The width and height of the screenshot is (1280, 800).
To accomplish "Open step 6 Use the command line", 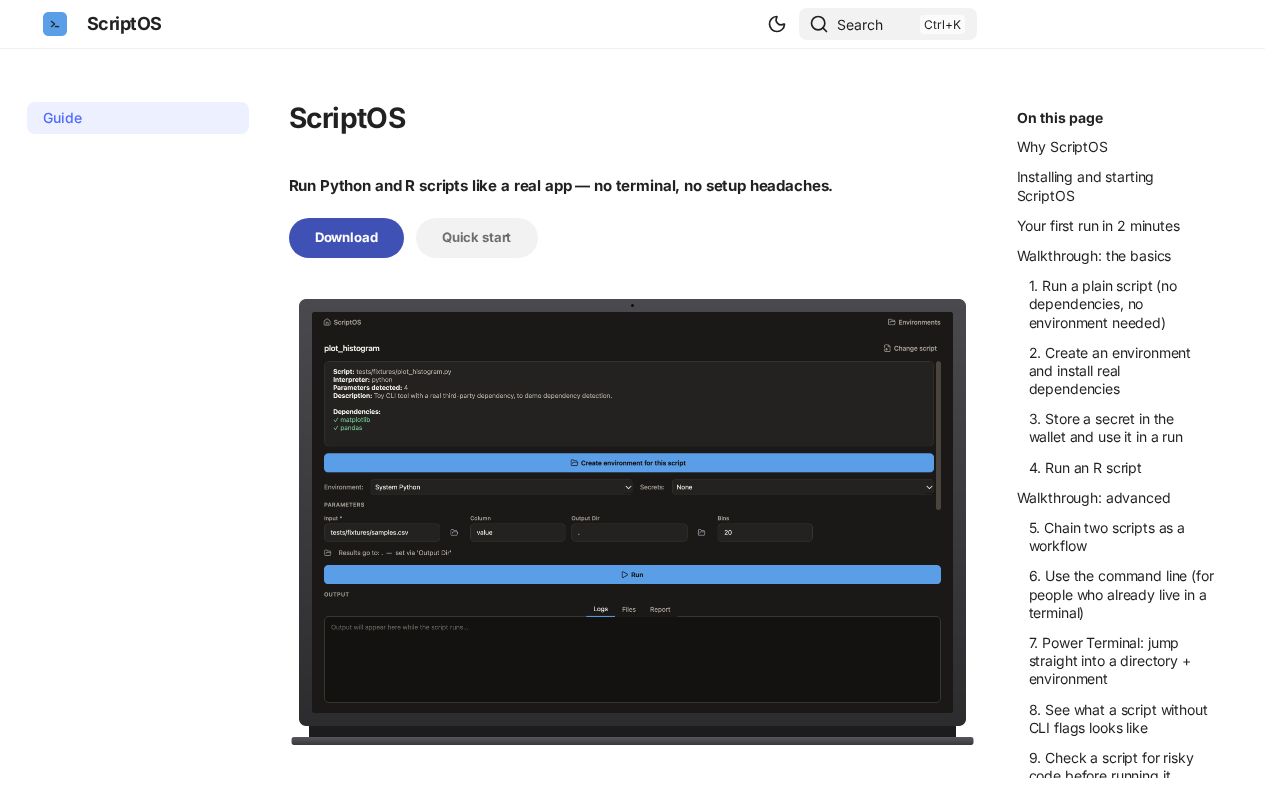I will click(x=1122, y=594).
